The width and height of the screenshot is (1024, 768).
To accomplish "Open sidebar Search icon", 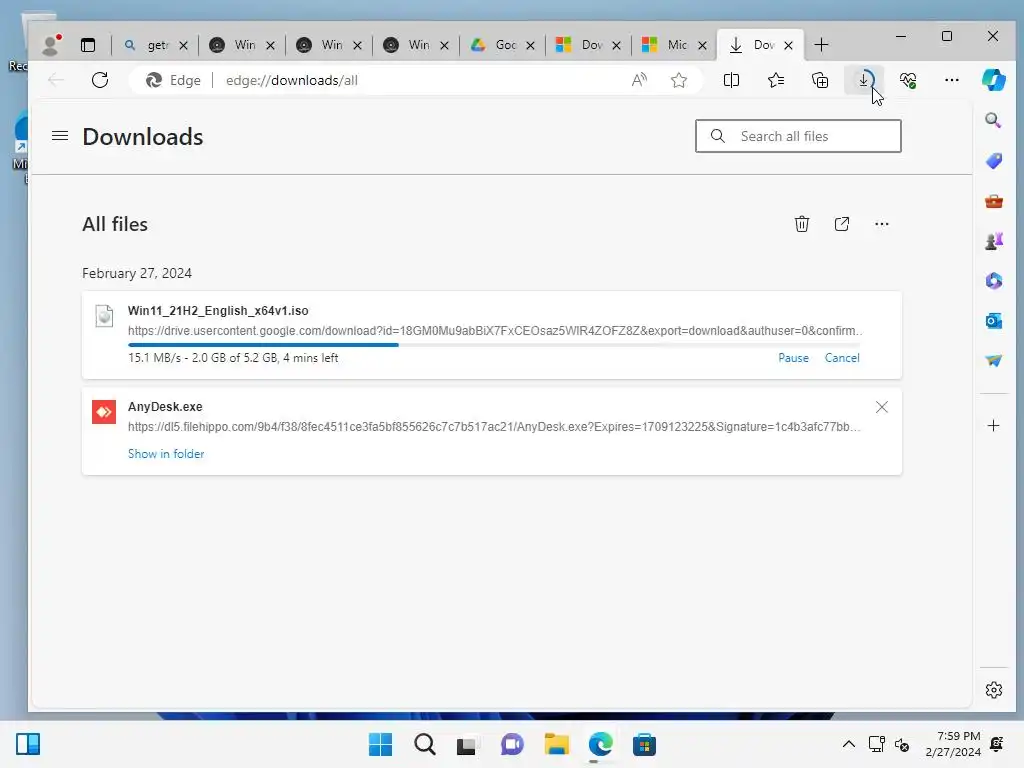I will [x=993, y=120].
